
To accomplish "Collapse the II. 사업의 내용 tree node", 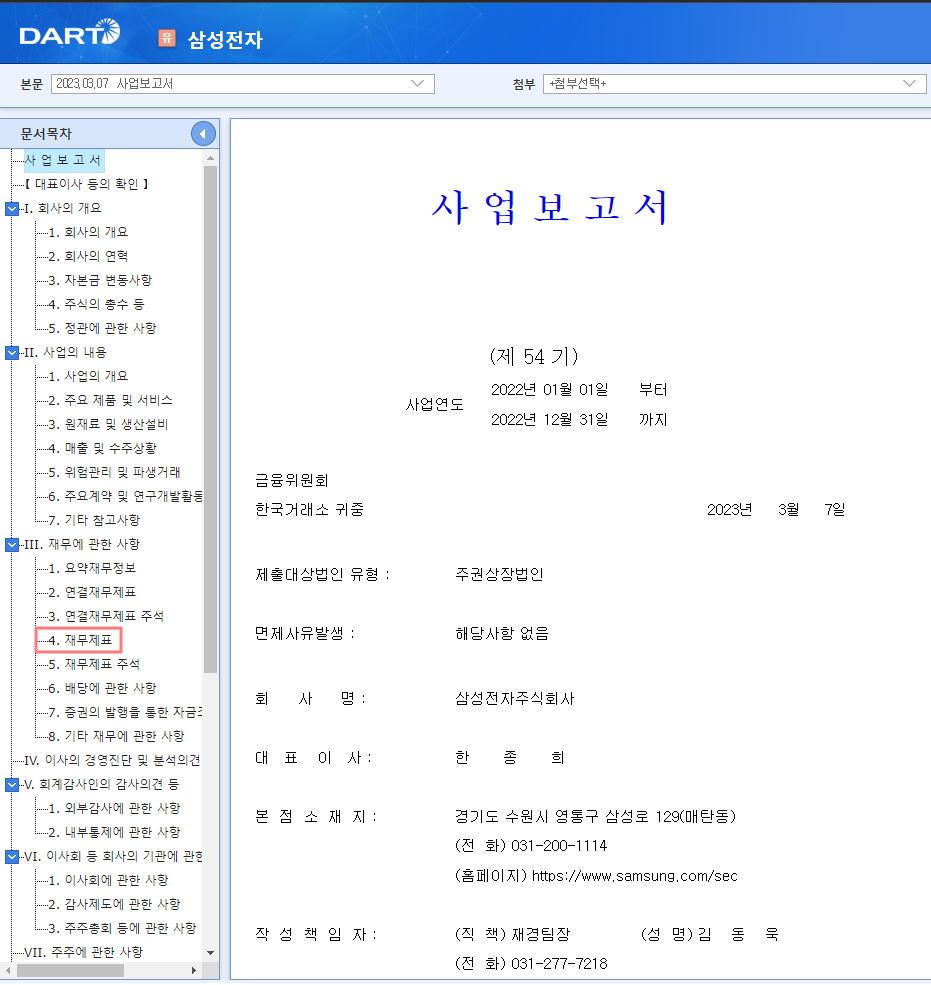I will click(x=12, y=352).
